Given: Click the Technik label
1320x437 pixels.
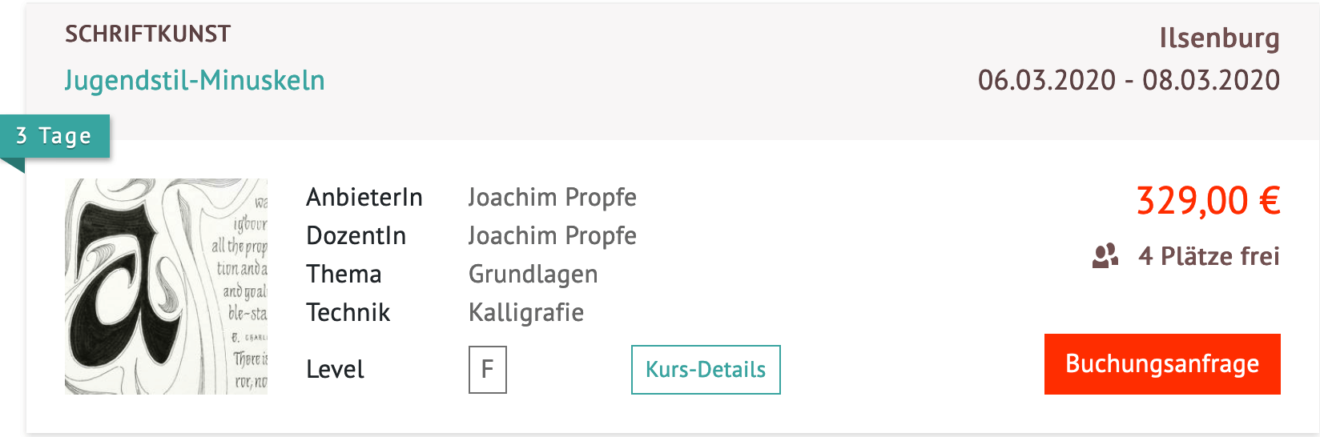Looking at the screenshot, I should click(348, 312).
